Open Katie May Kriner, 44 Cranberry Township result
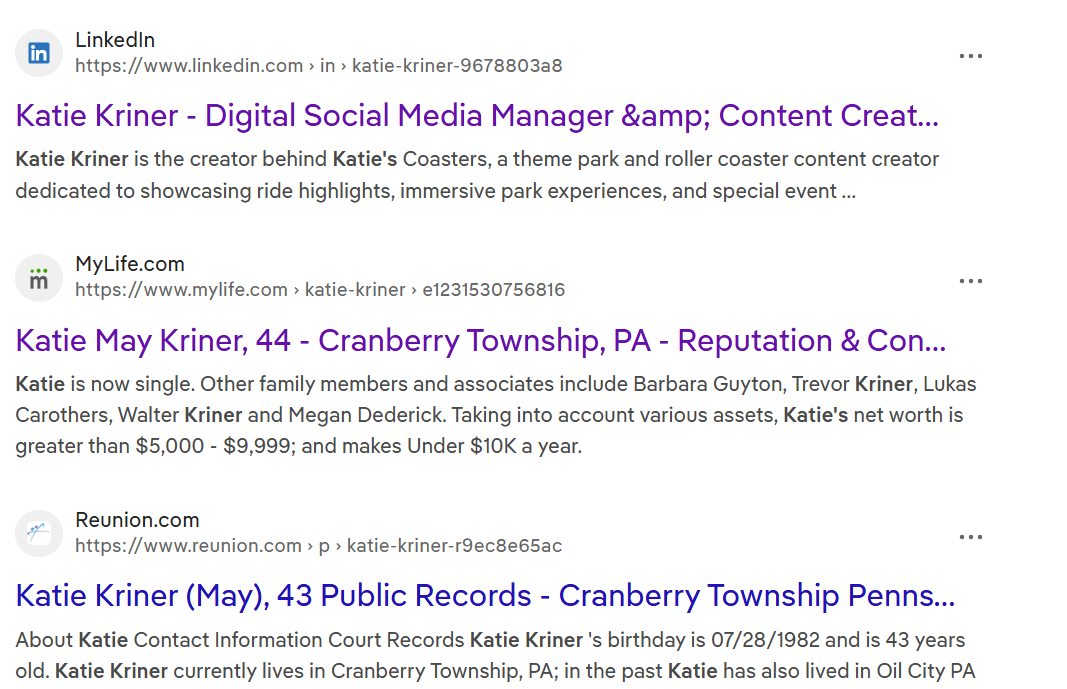Viewport: 1067px width, 689px height. (x=480, y=341)
